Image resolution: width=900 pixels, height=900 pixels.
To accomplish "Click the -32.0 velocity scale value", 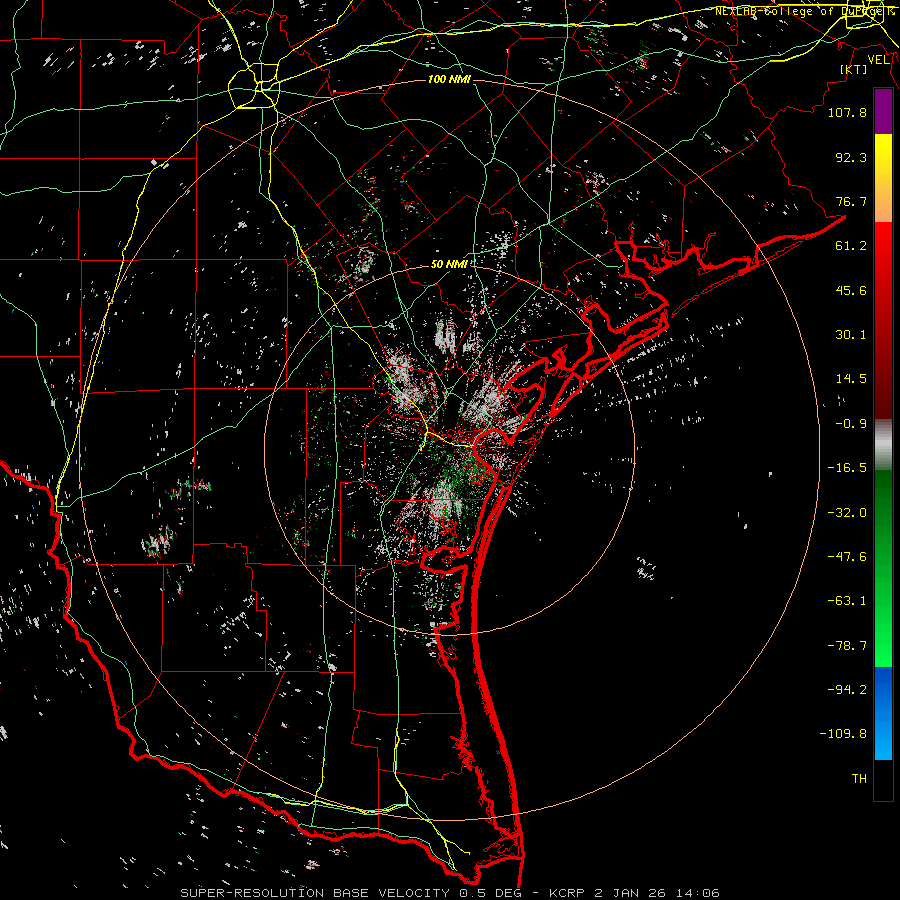I will (x=847, y=512).
